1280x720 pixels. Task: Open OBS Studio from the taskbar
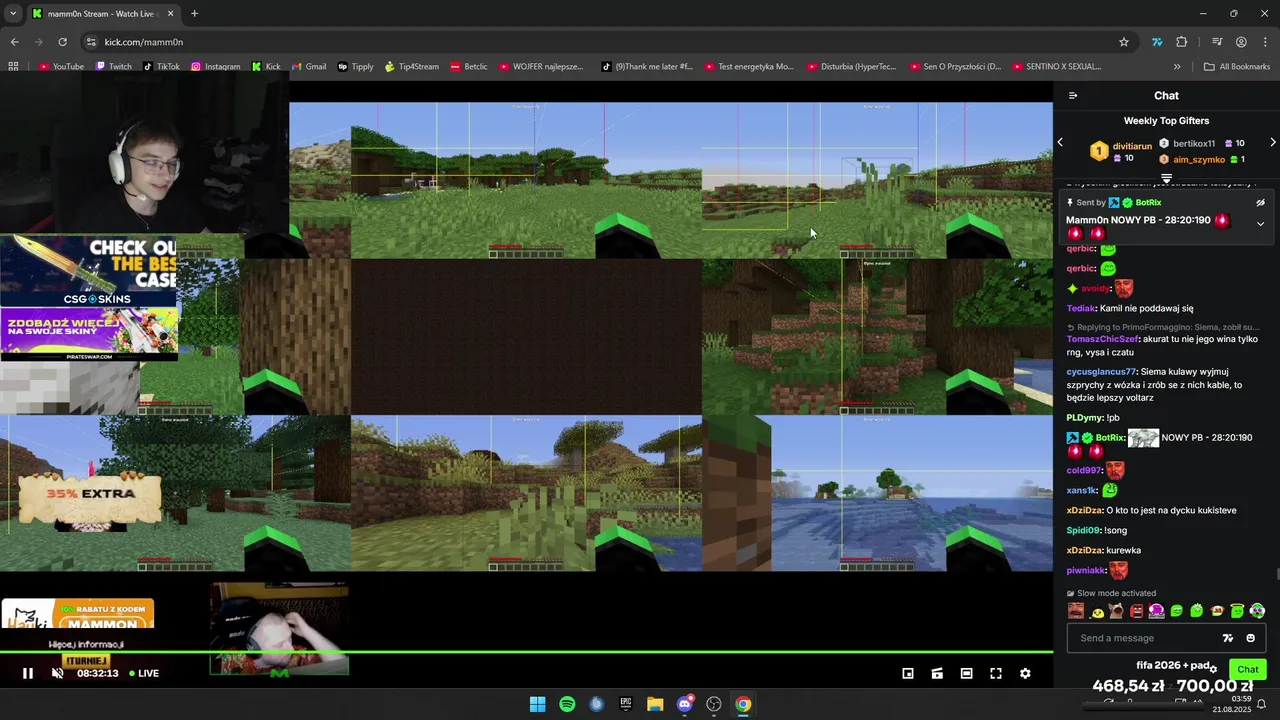point(714,704)
